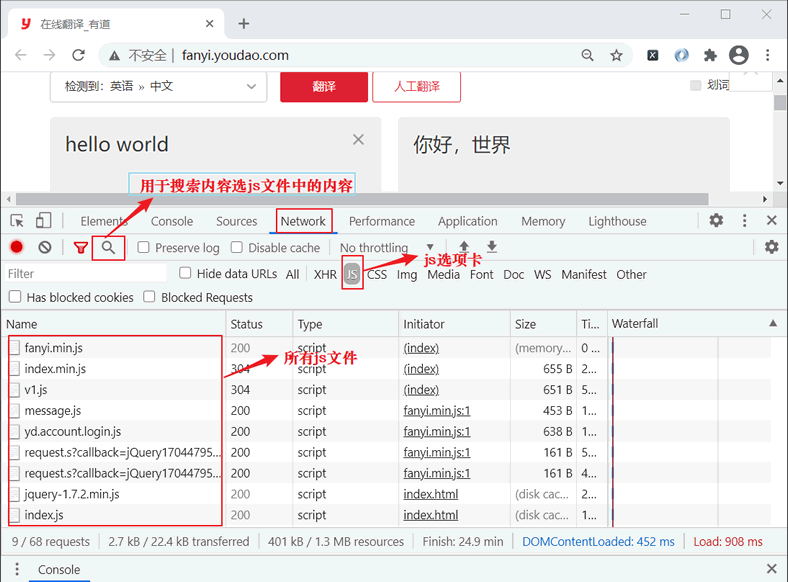This screenshot has width=788, height=582.
Task: Click the blue round extension icon
Action: click(x=681, y=55)
